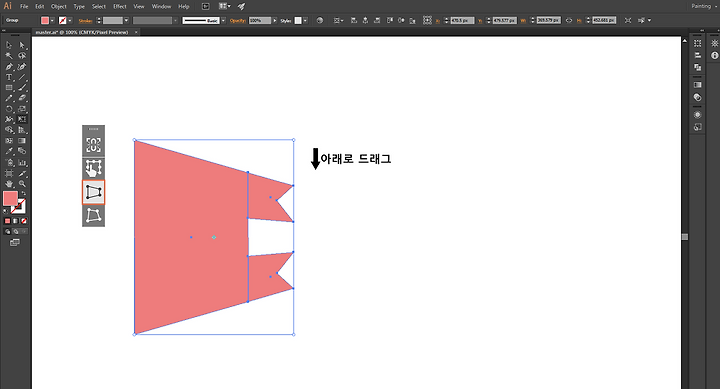Image resolution: width=720 pixels, height=389 pixels.
Task: Open the Object menu
Action: [59, 6]
